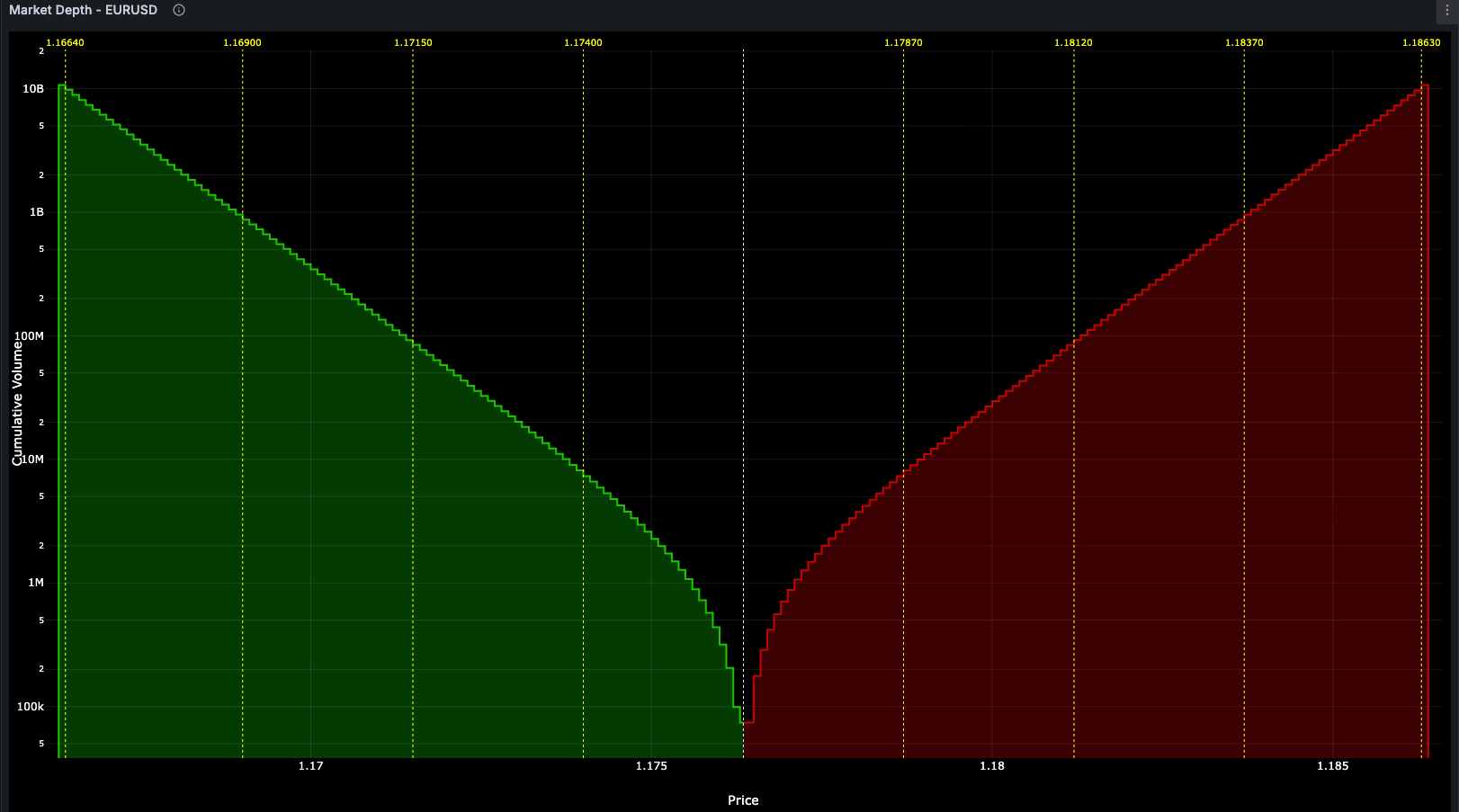Open the three-dot options menu
Viewport: 1459px width, 812px height.
point(1446,10)
